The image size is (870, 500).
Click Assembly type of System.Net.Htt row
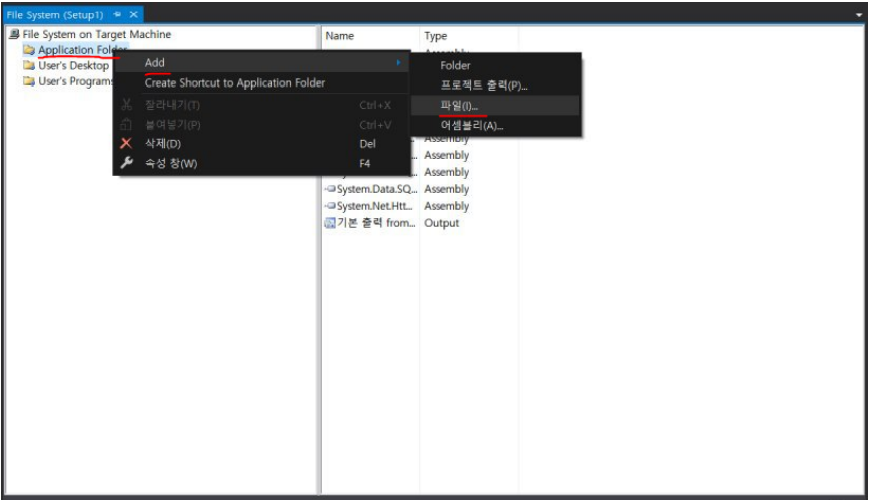(447, 206)
